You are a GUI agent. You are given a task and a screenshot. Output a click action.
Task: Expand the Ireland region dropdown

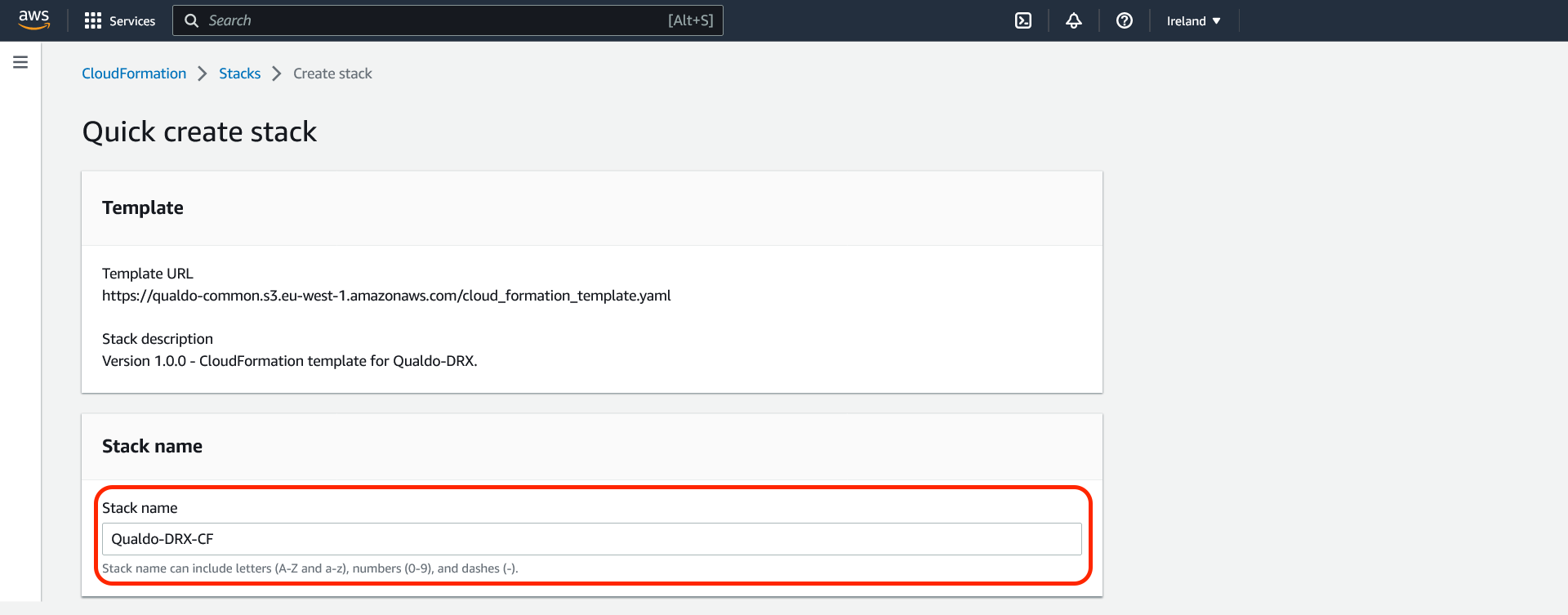tap(1193, 21)
